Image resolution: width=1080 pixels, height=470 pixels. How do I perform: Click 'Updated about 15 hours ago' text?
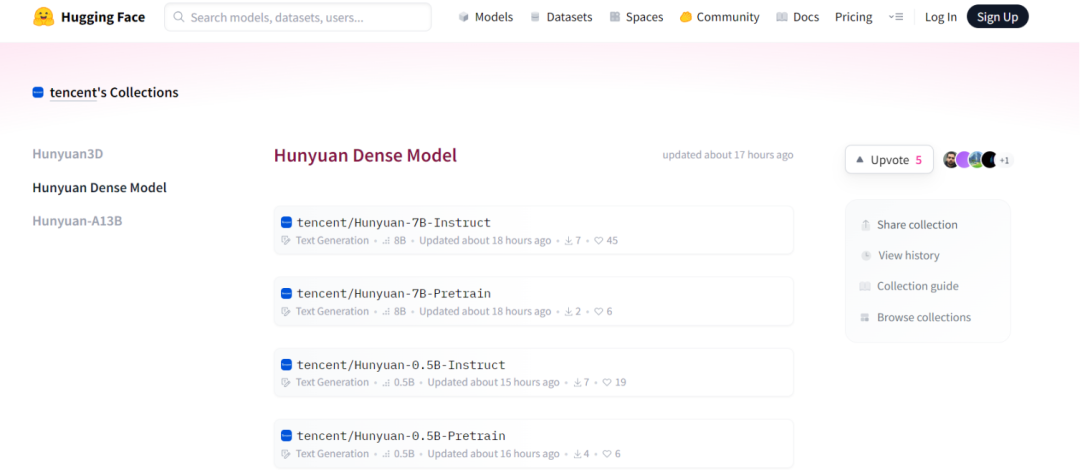[x=493, y=382]
